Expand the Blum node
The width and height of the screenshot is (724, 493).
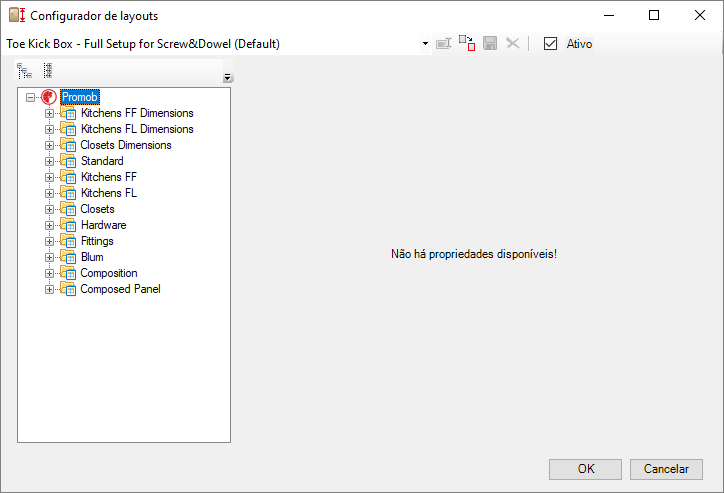tap(49, 258)
